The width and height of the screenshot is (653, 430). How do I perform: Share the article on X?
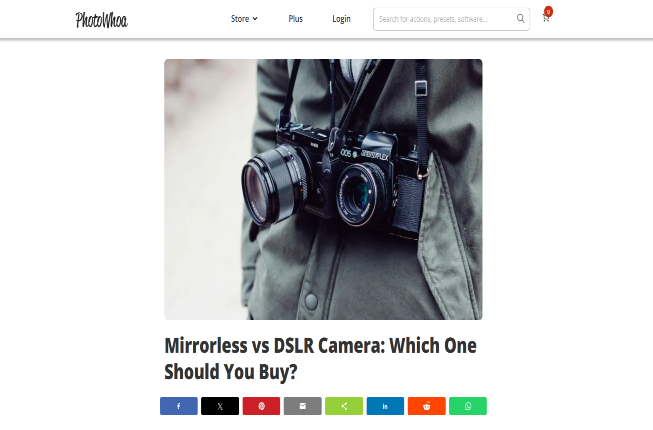click(x=220, y=406)
